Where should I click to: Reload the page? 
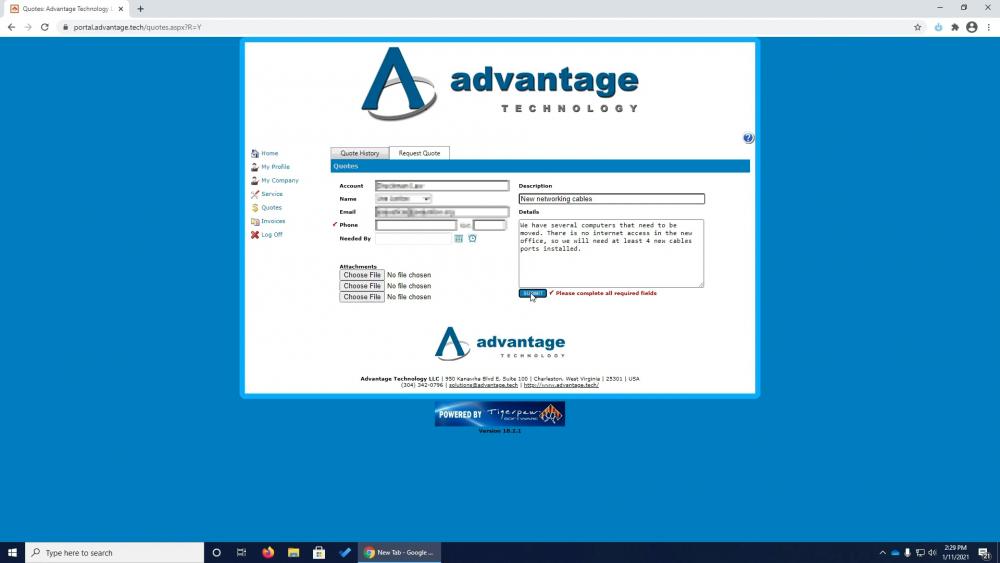45,27
